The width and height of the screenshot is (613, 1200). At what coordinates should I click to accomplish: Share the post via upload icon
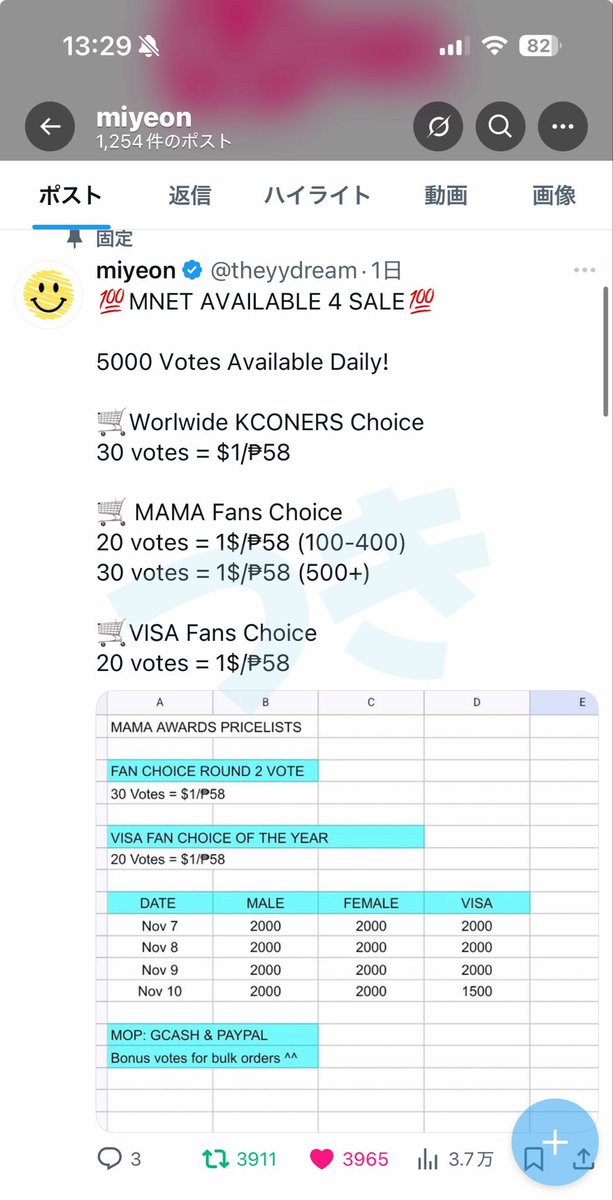pos(583,1160)
